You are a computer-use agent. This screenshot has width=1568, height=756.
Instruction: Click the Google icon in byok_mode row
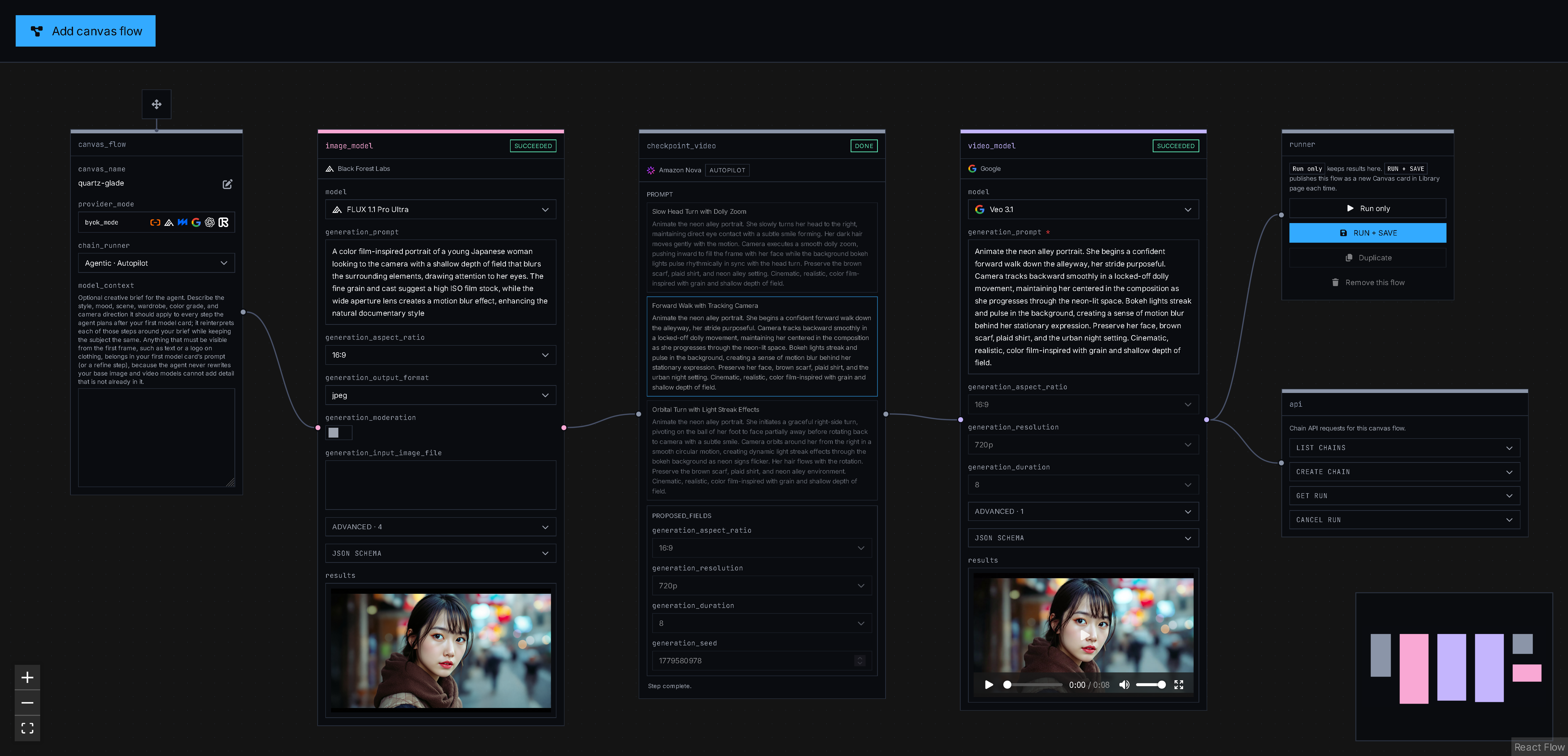(196, 222)
